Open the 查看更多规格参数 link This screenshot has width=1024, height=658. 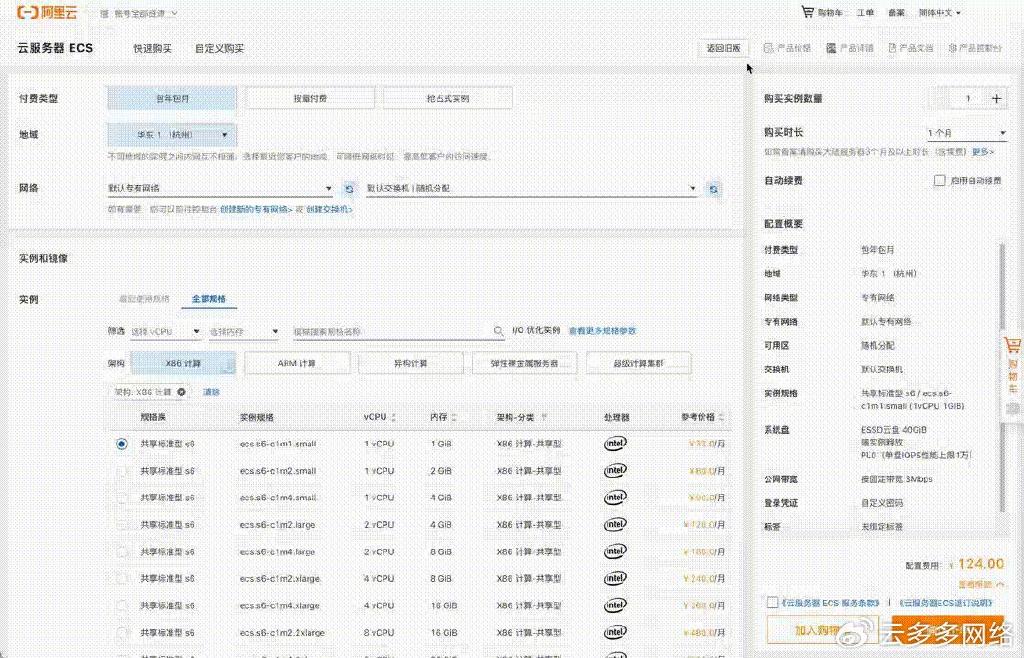tap(602, 331)
